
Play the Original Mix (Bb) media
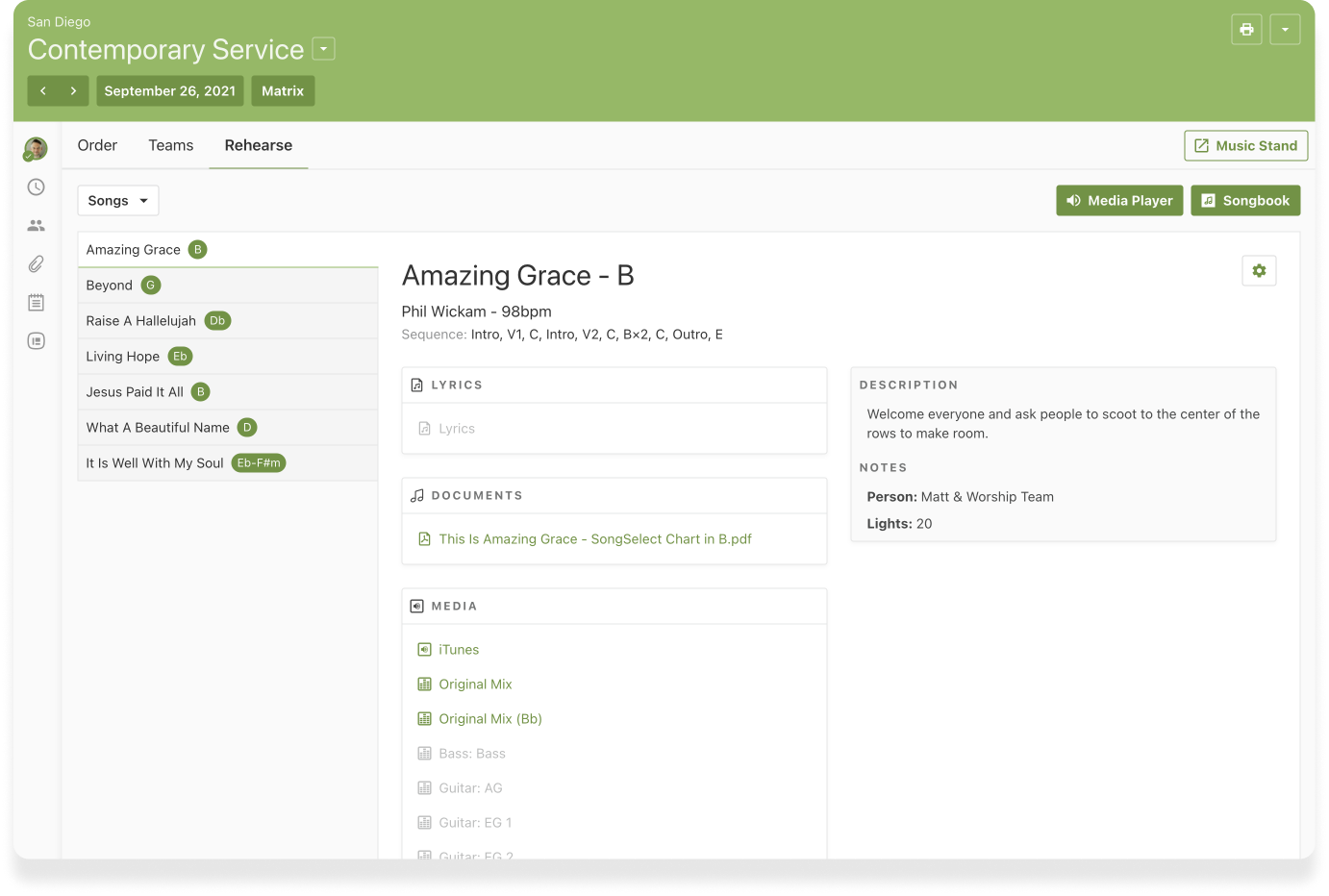click(x=489, y=719)
